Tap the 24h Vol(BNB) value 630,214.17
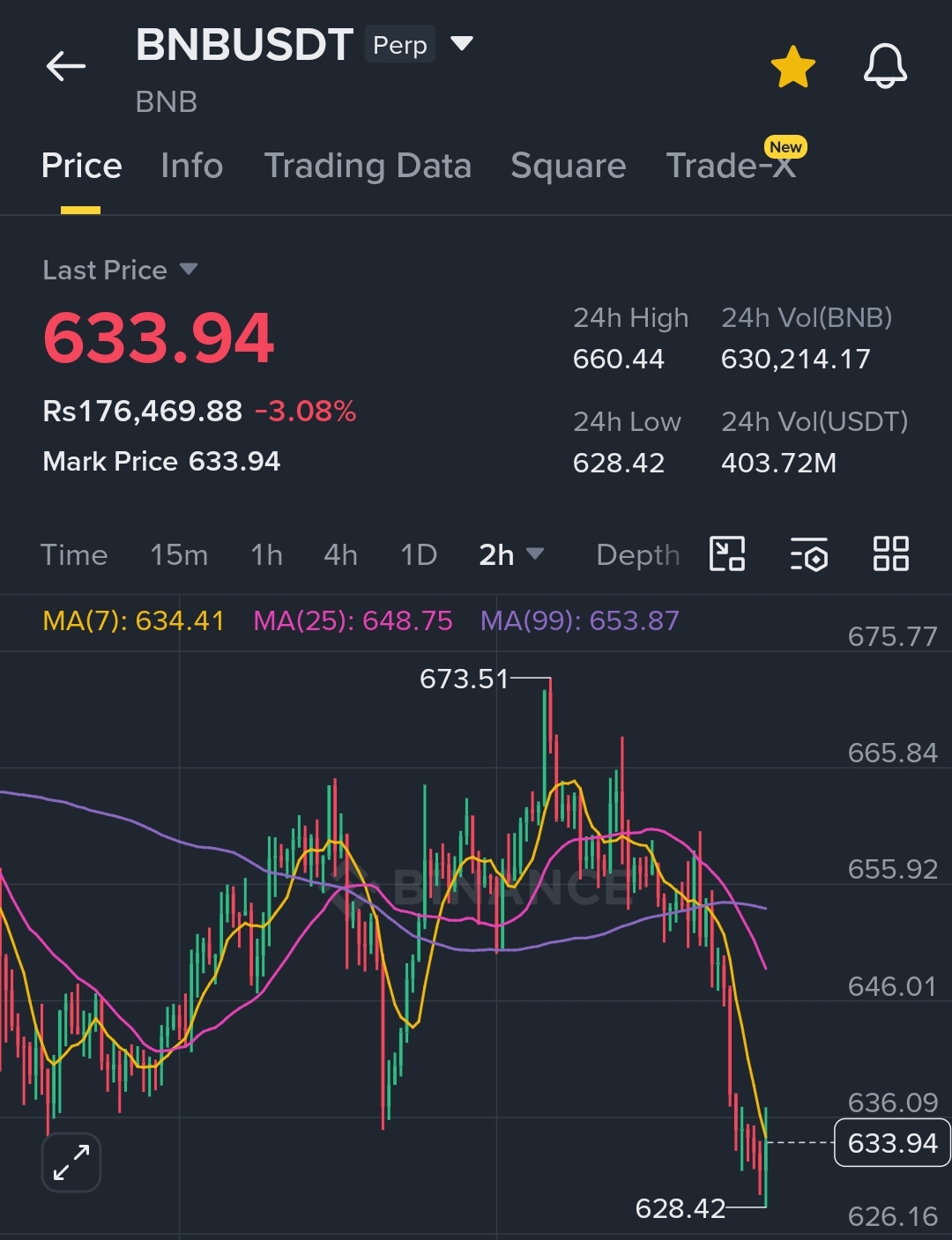 tap(796, 360)
